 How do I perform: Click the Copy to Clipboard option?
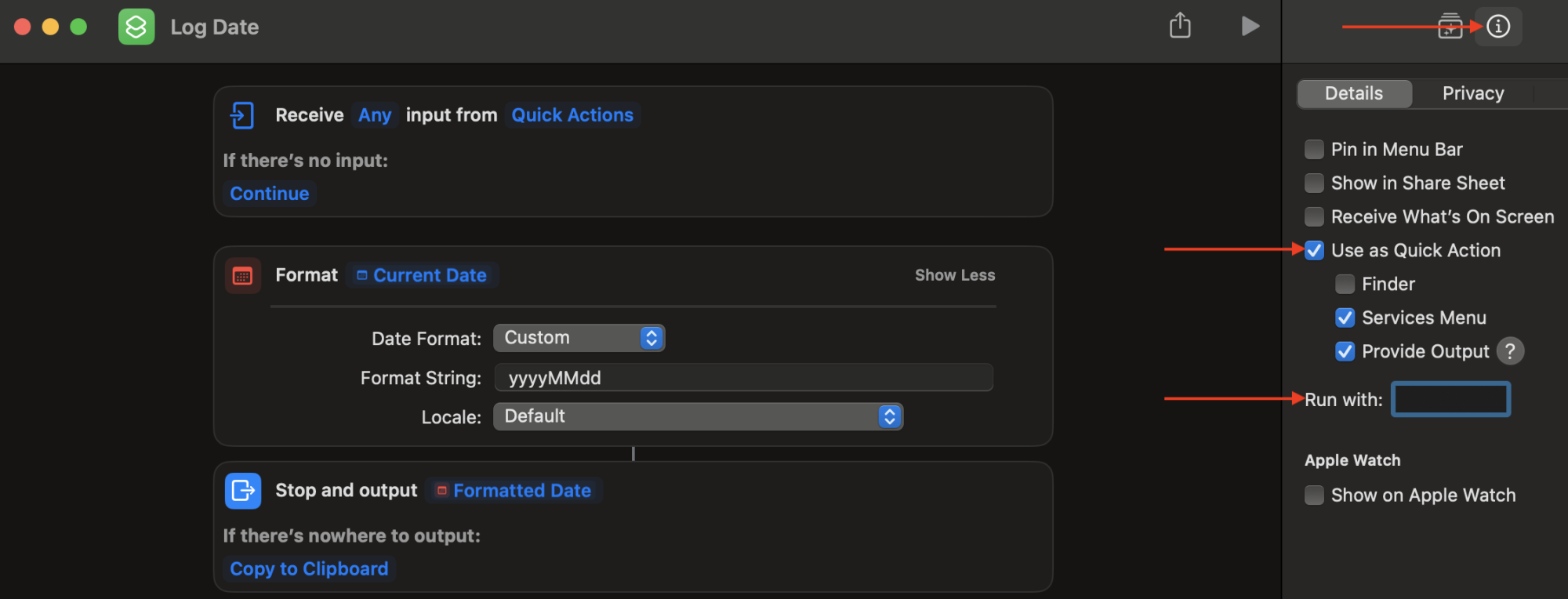click(x=309, y=569)
